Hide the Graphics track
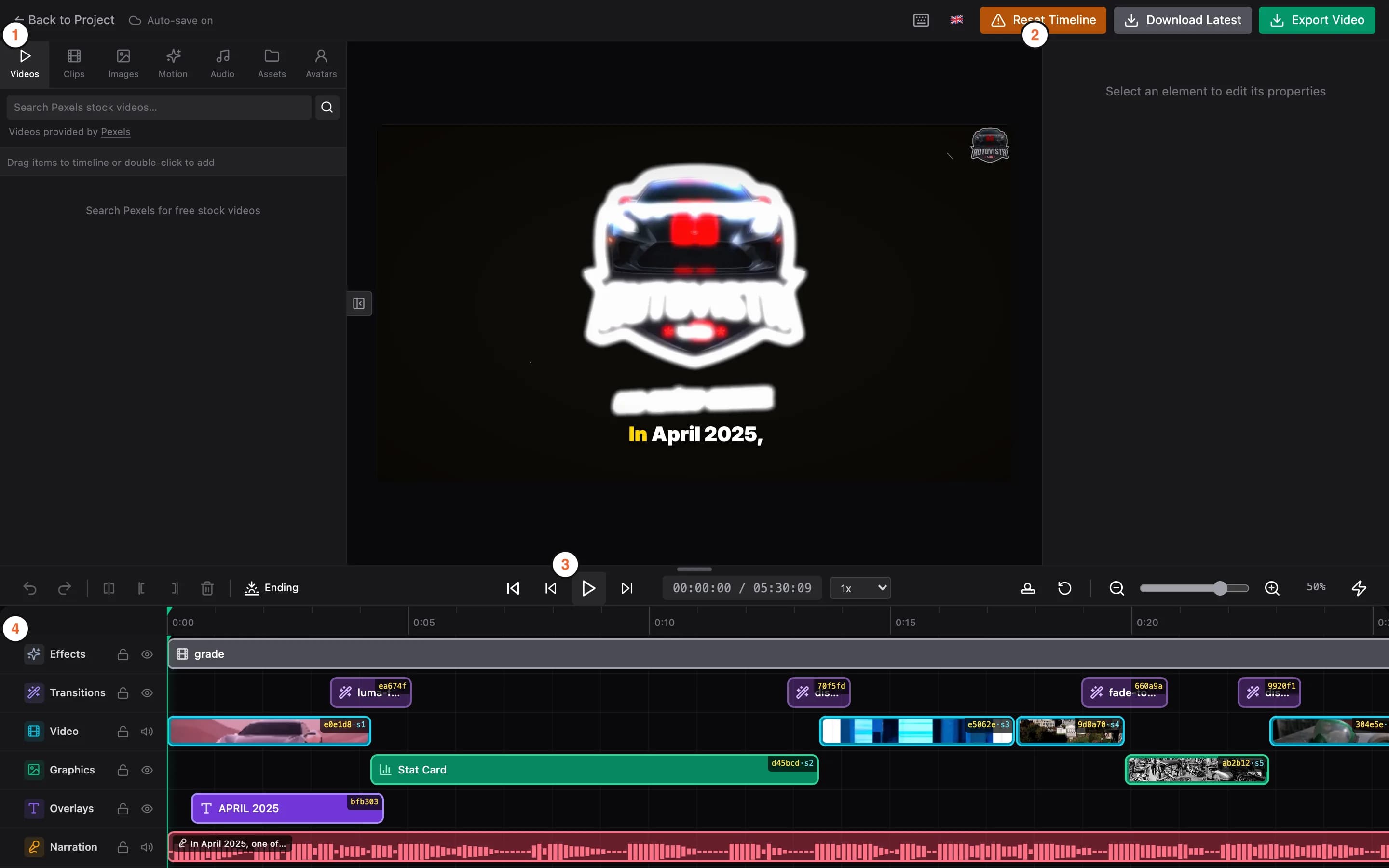Image resolution: width=1389 pixels, height=868 pixels. [x=147, y=770]
